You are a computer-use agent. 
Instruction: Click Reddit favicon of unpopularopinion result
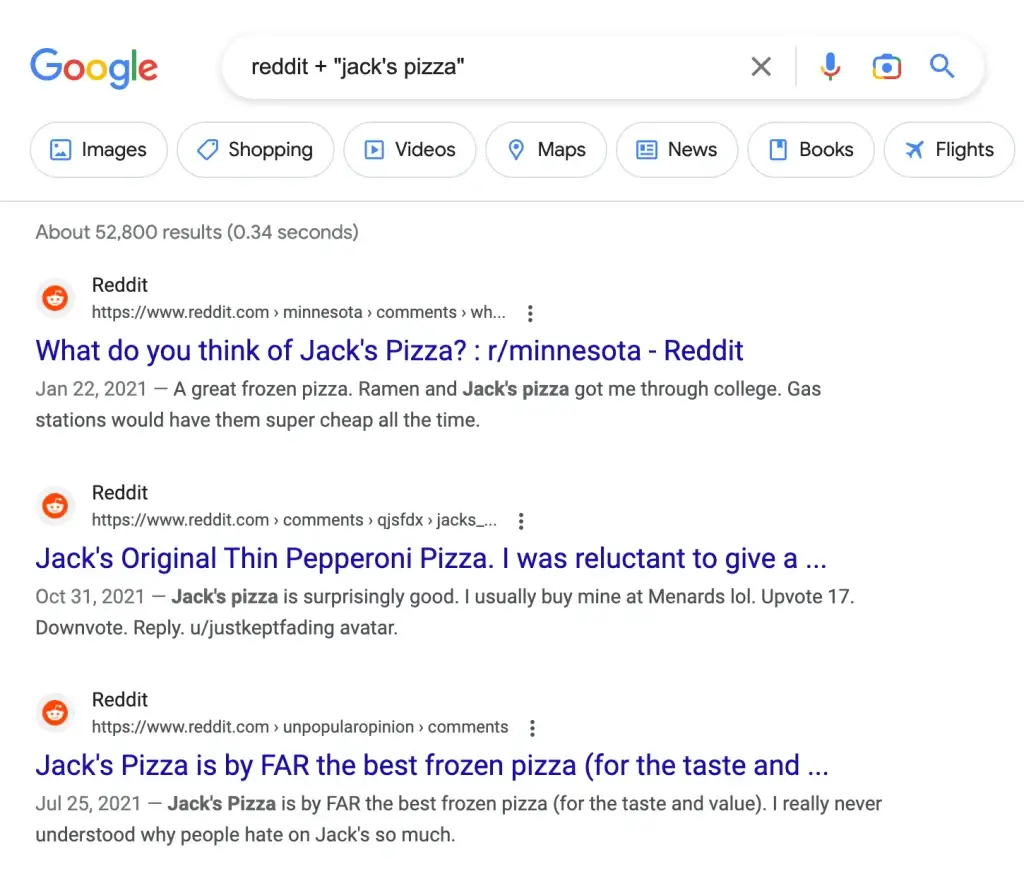click(x=55, y=713)
